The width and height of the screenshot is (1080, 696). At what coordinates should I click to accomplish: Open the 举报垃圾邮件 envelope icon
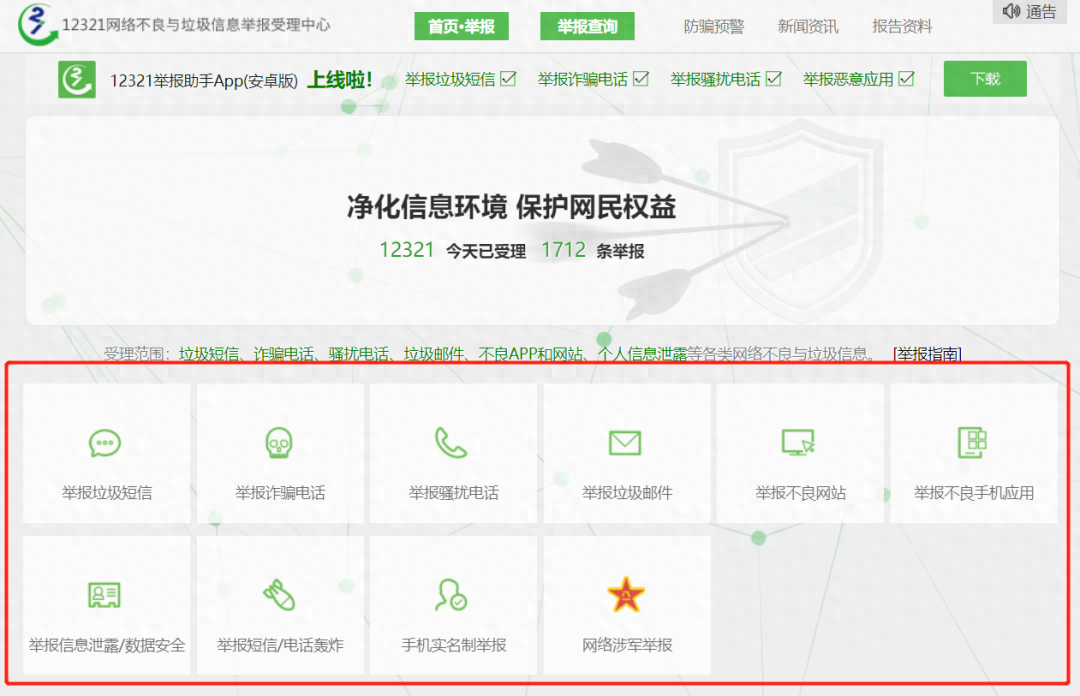point(625,442)
